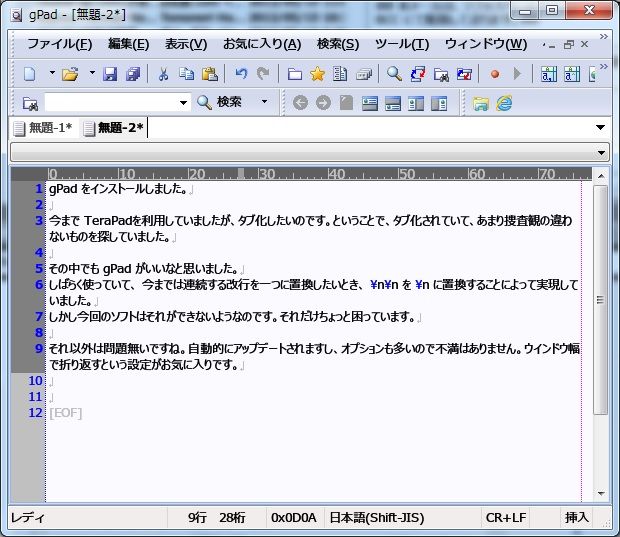620x537 pixels.
Task: Open the dropdown arrow beside the New icon
Action: pyautogui.click(x=52, y=73)
